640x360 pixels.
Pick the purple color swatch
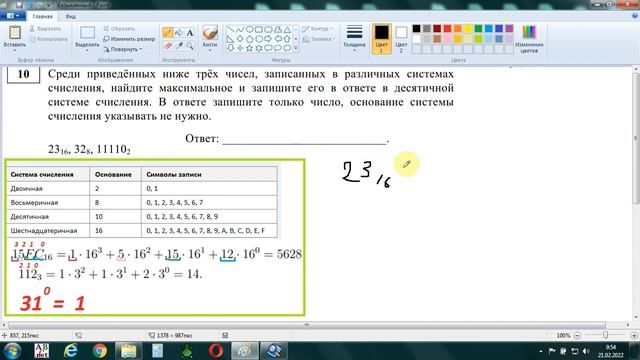tap(509, 29)
